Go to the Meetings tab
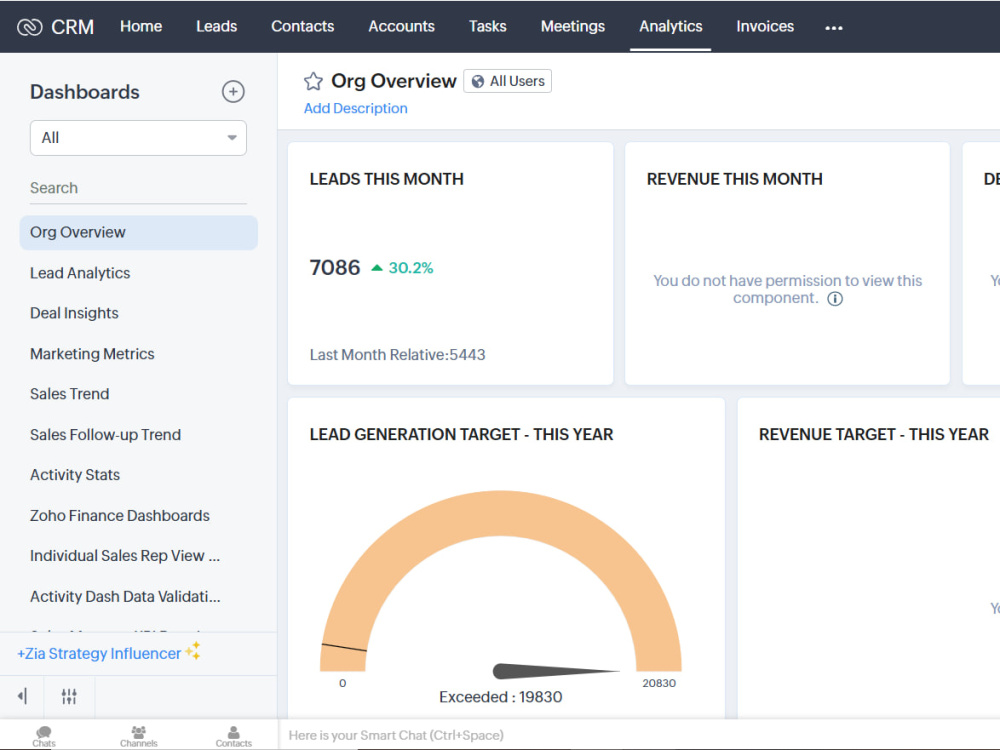The image size is (1000, 750). pyautogui.click(x=573, y=26)
